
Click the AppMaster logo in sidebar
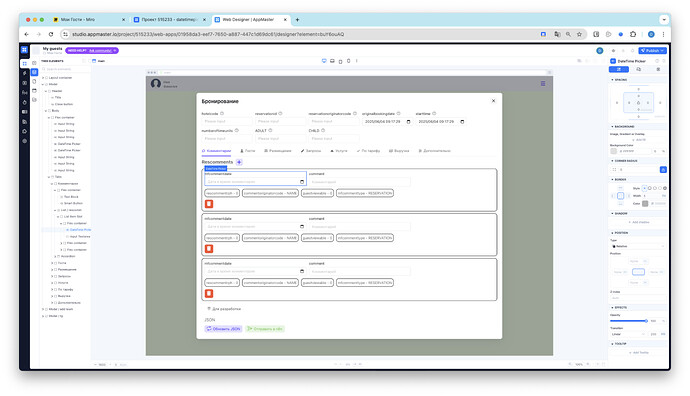(24, 50)
